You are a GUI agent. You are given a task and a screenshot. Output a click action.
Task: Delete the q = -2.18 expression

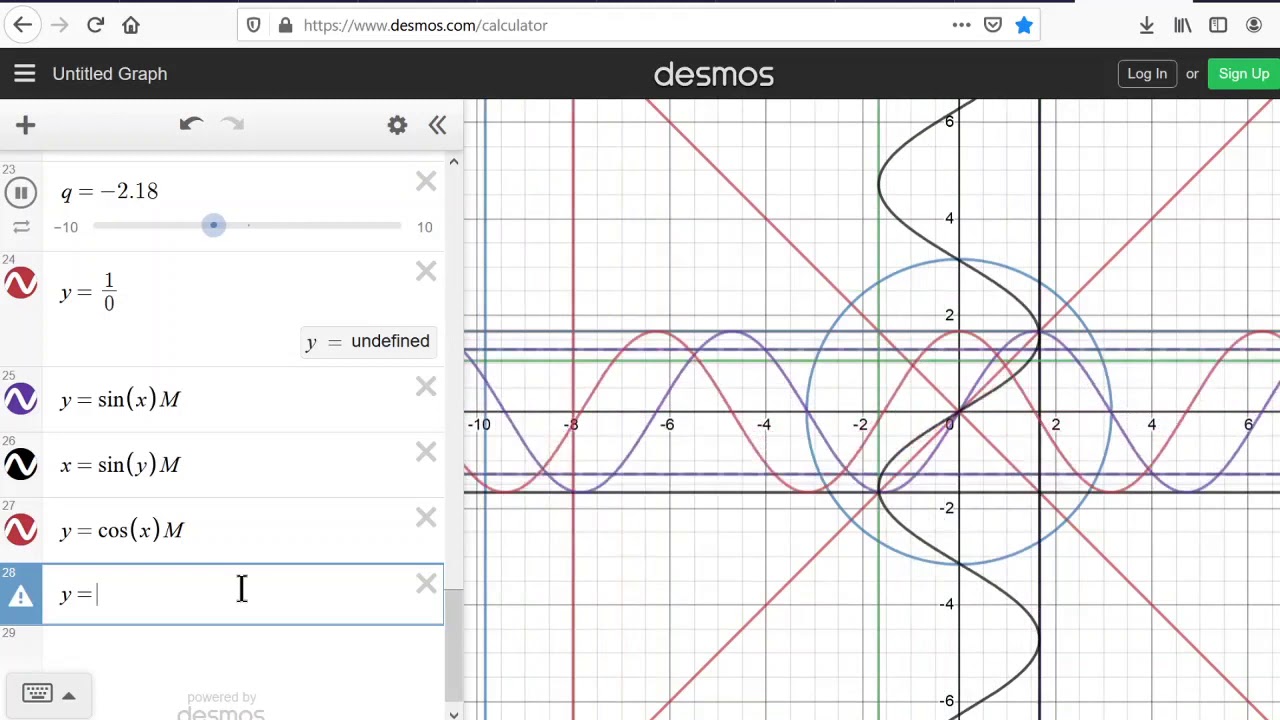pos(426,182)
